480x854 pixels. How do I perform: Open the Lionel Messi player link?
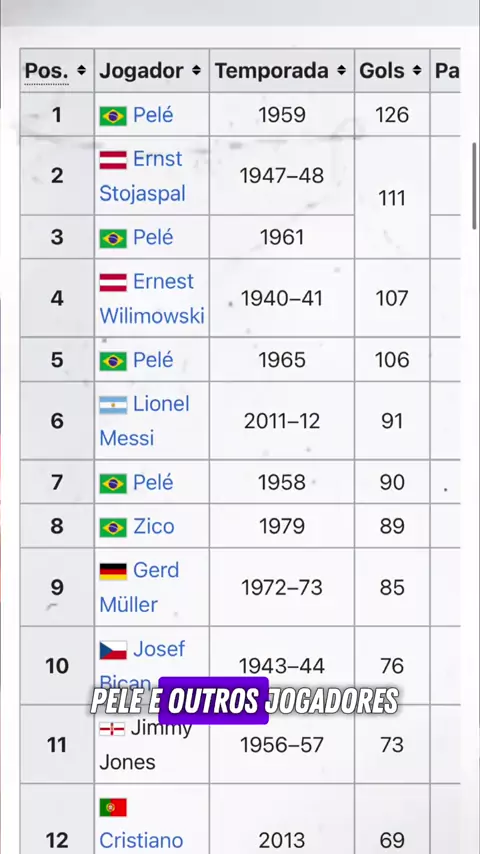(145, 421)
